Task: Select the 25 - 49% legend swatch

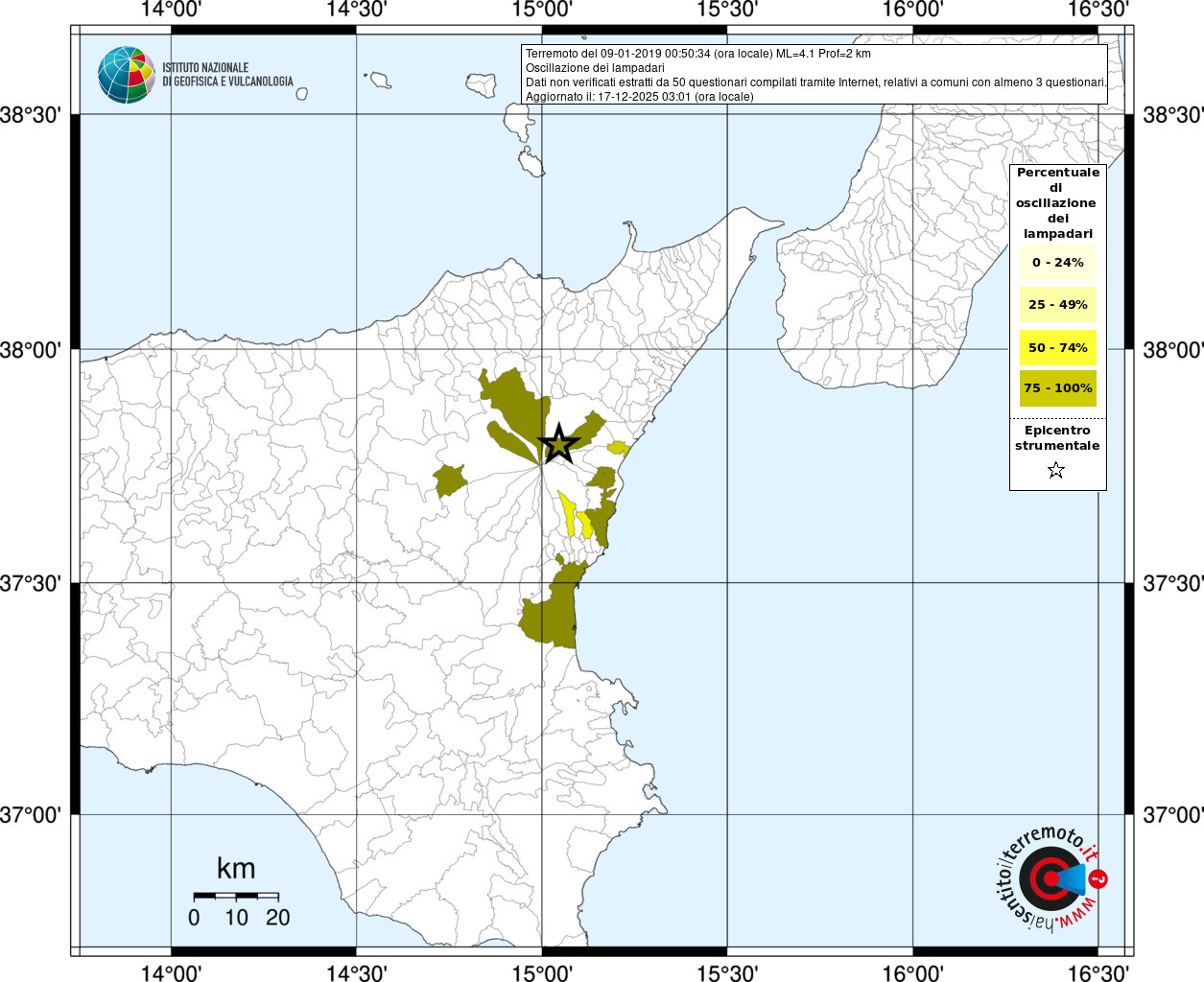Action: click(1057, 305)
